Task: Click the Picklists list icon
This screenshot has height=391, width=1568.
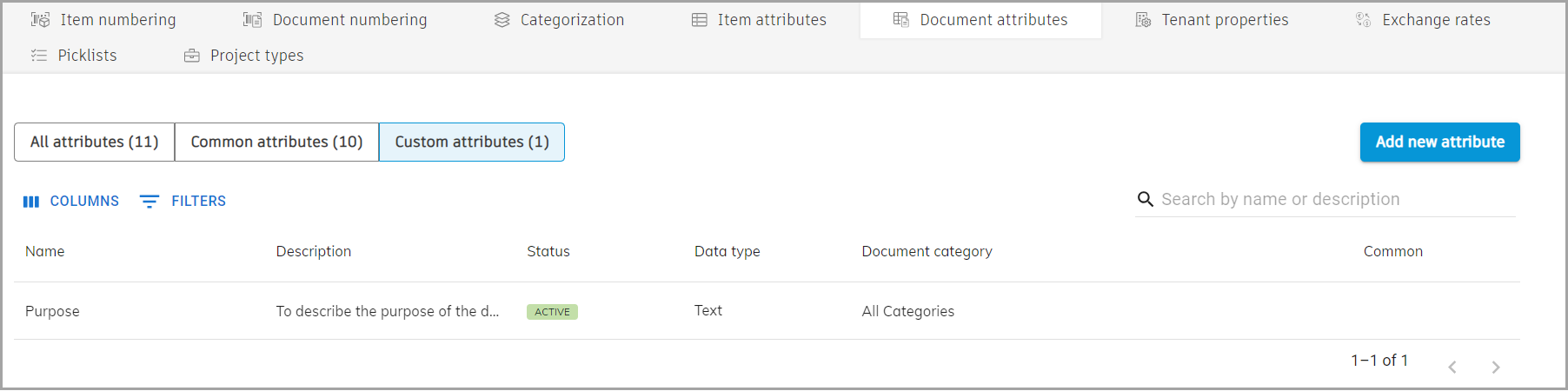Action: (x=39, y=56)
